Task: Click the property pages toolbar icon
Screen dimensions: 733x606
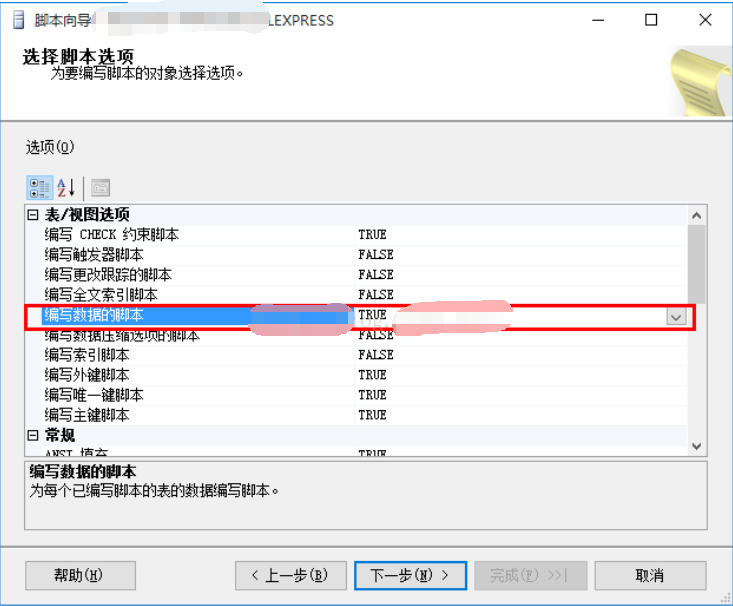Action: pyautogui.click(x=99, y=187)
